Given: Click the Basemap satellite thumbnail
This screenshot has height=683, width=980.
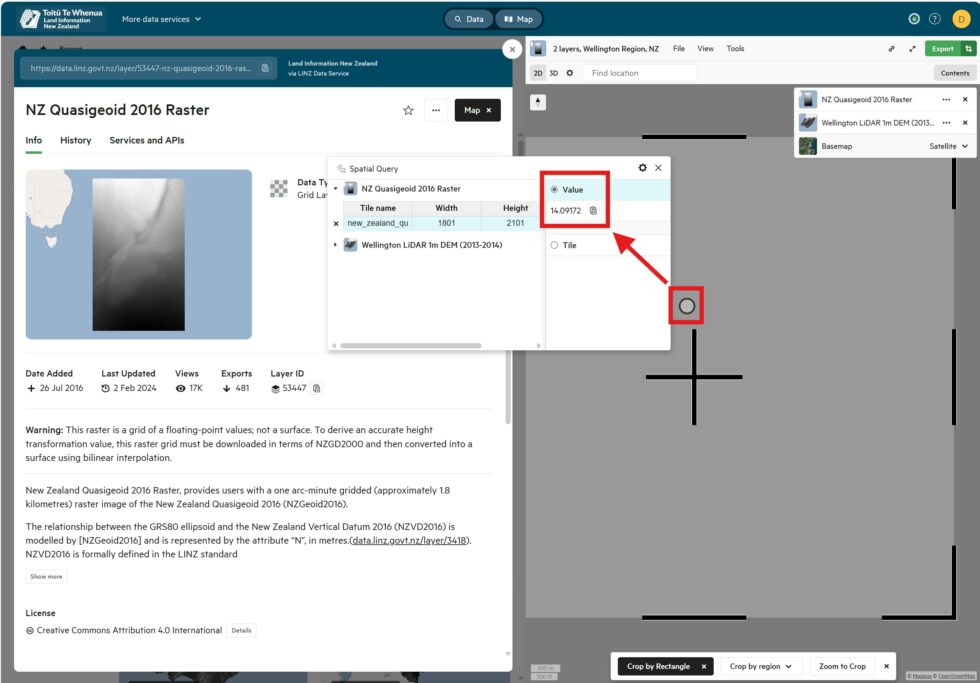Looking at the screenshot, I should (808, 146).
